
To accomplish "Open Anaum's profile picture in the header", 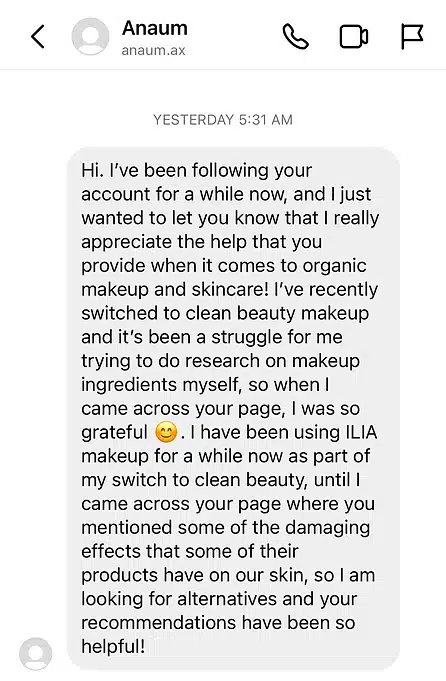I will pos(90,36).
